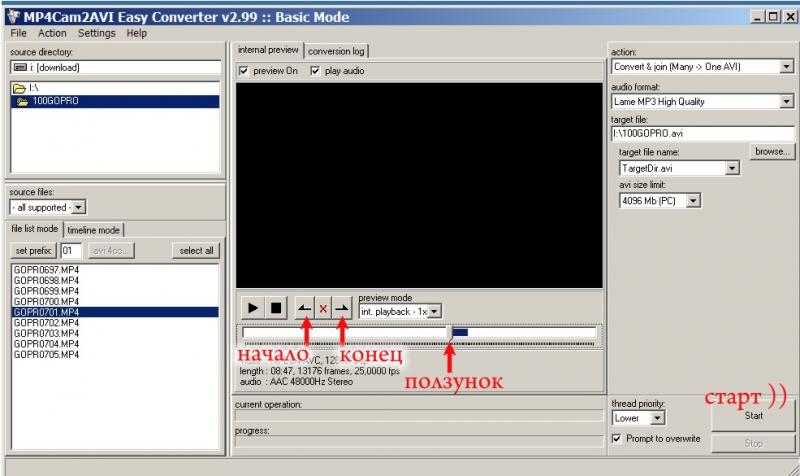Open the Help menu
This screenshot has height=476, width=800.
pos(137,33)
